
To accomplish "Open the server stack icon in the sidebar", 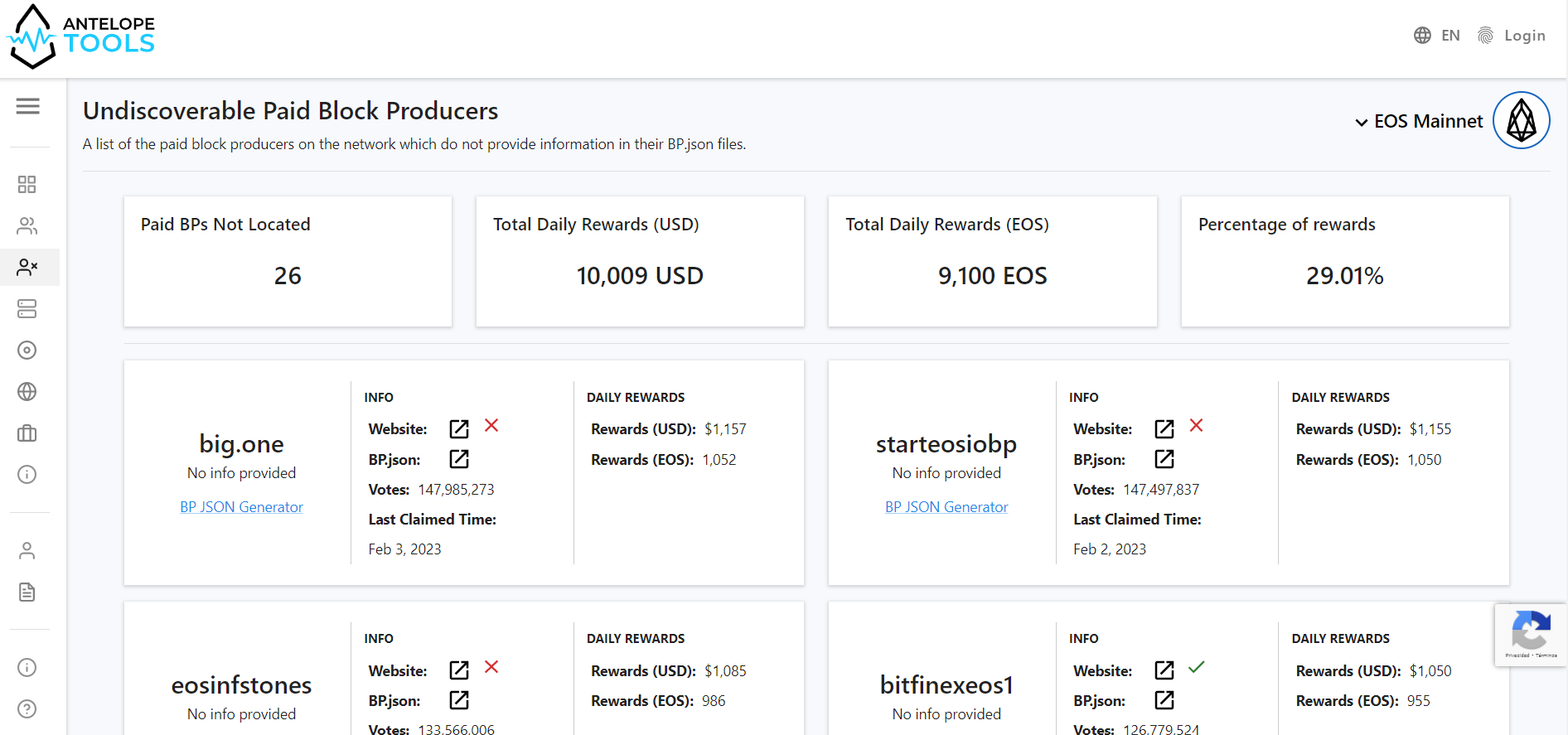I will point(27,308).
